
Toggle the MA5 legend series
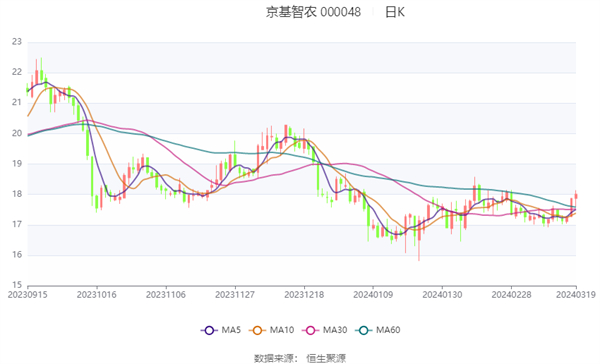[221, 330]
